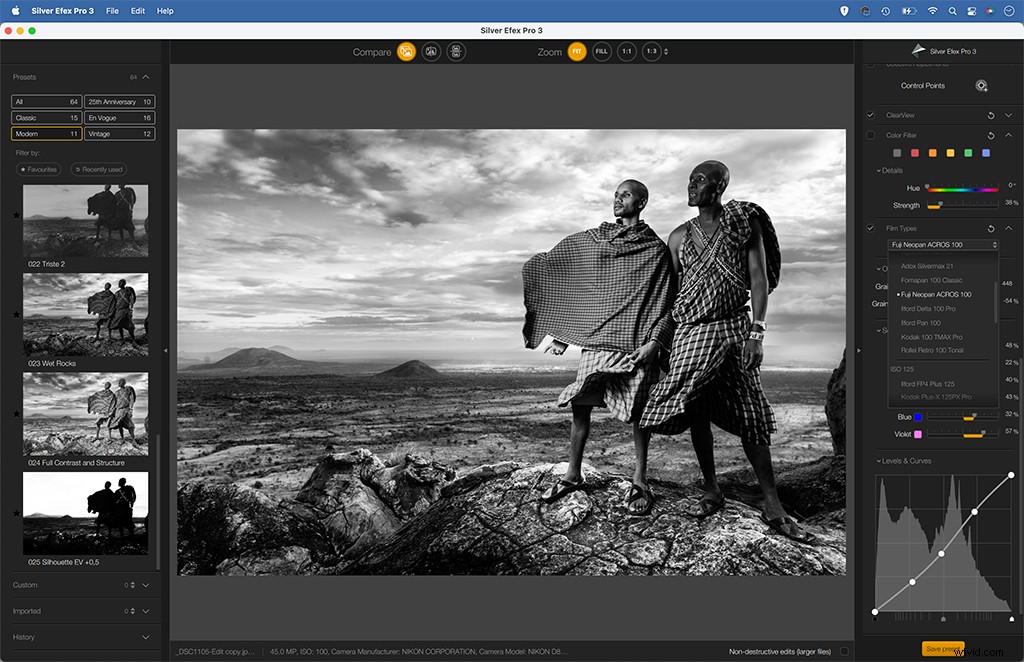Reset the Color Filter settings
Viewport: 1024px width, 662px height.
991,136
